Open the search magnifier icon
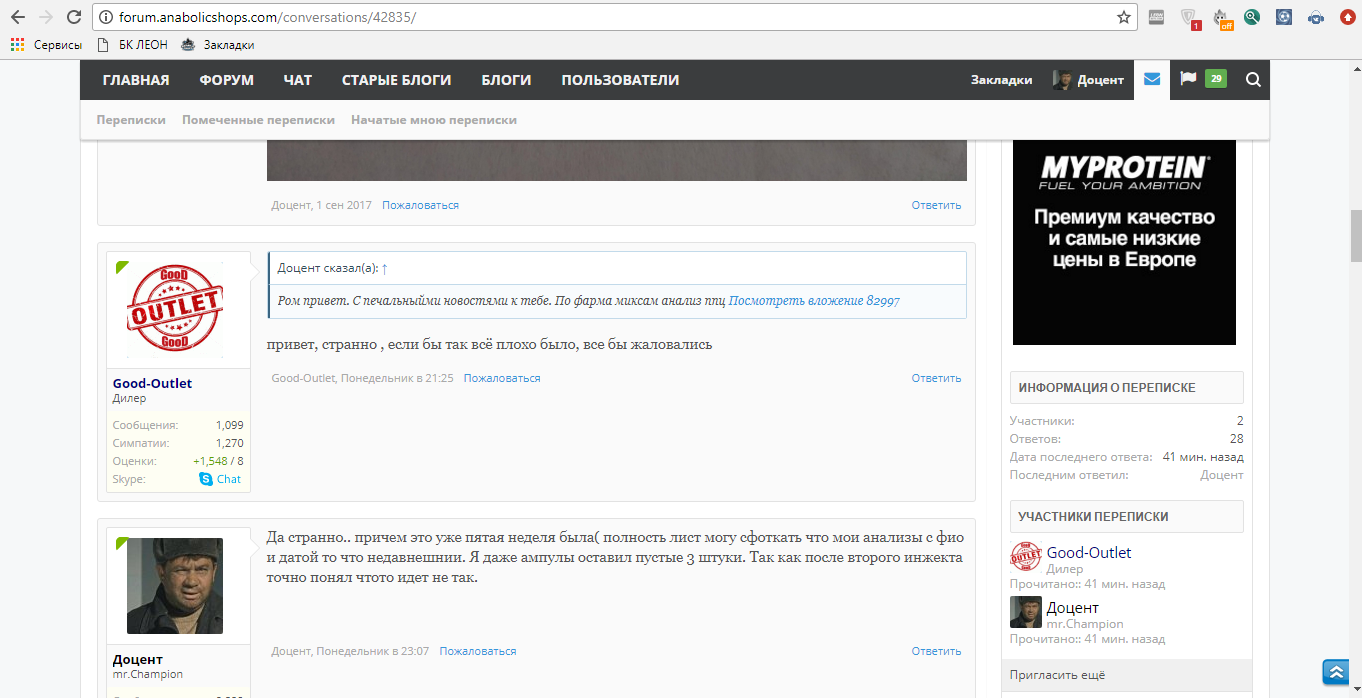This screenshot has height=698, width=1362. click(1253, 80)
